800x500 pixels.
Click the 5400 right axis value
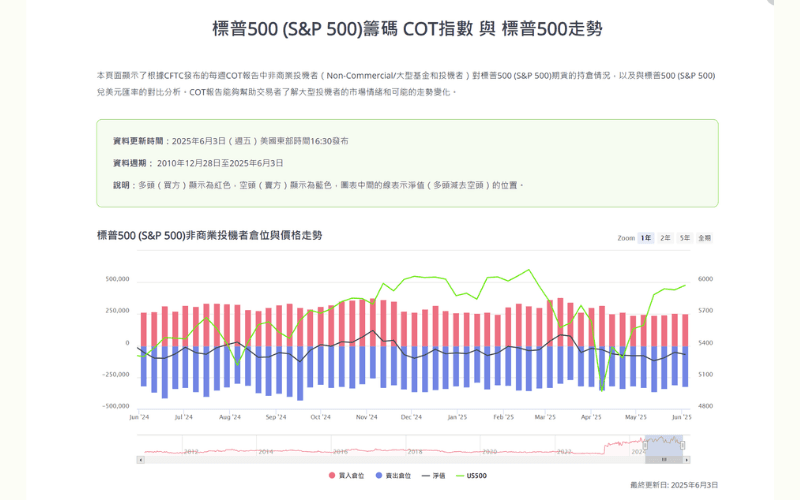coord(705,343)
